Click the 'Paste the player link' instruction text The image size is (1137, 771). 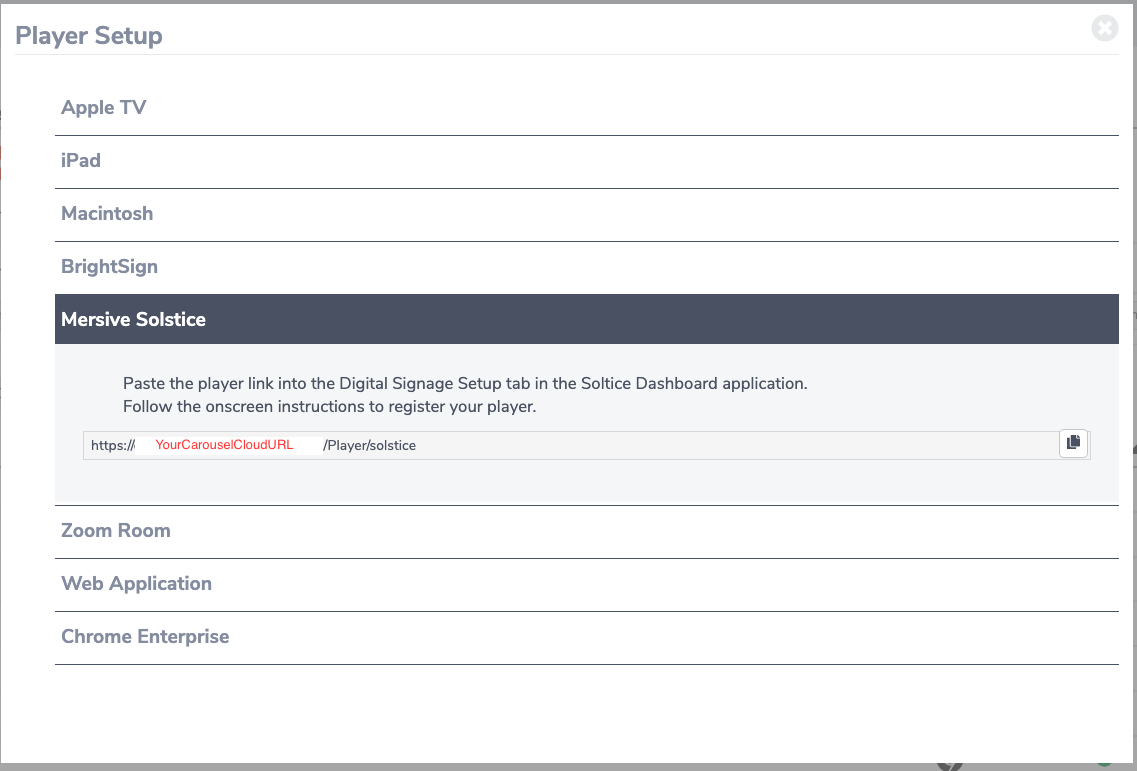[465, 383]
